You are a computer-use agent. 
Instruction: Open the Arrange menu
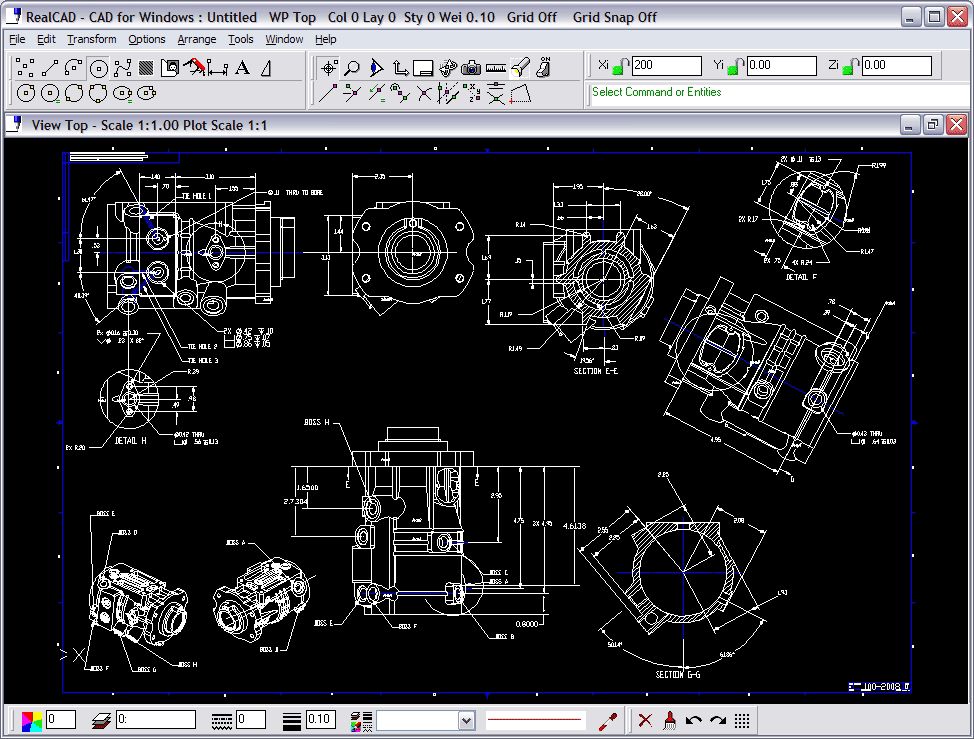click(196, 39)
